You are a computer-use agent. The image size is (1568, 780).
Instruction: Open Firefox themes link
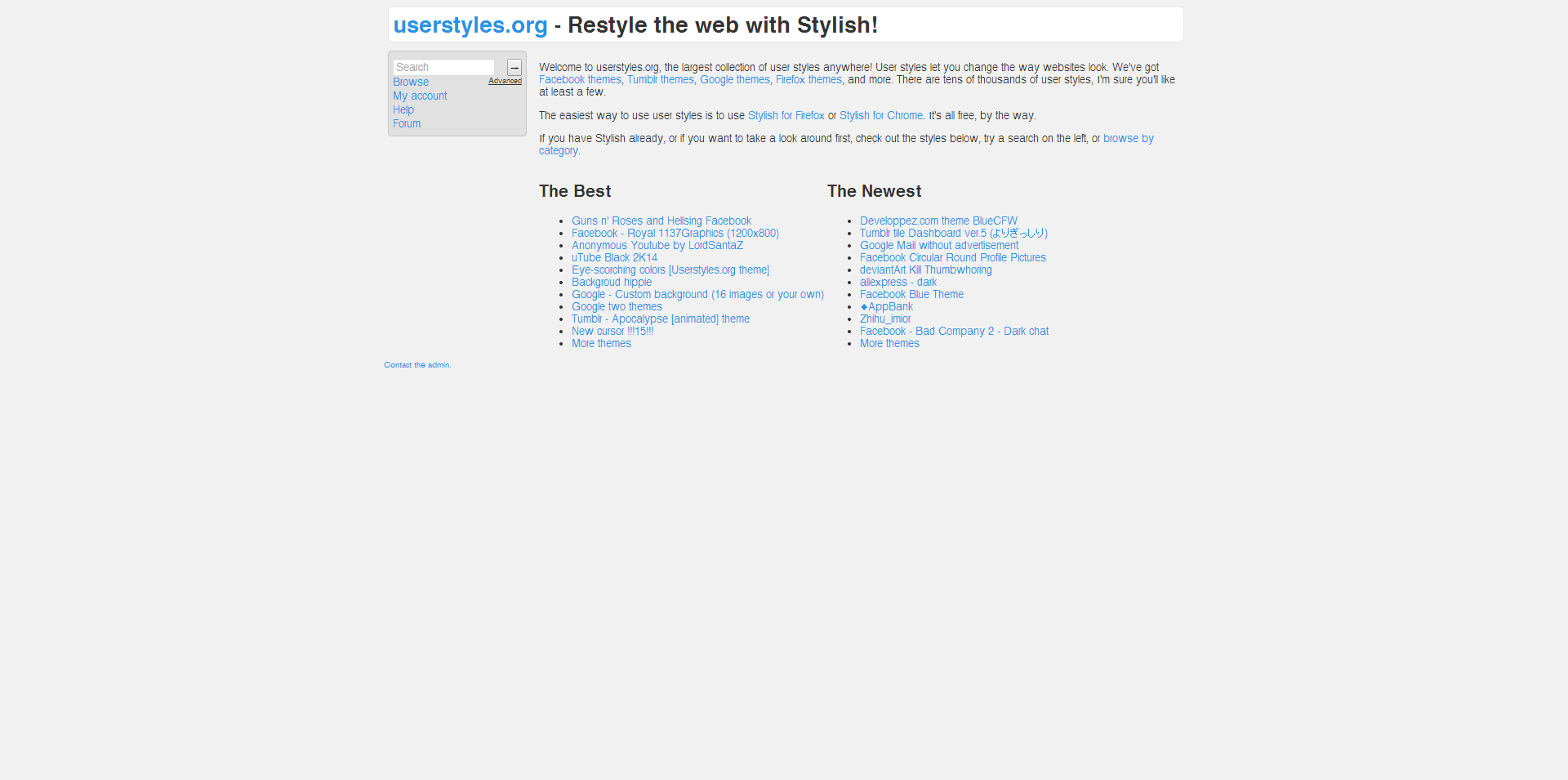(808, 79)
